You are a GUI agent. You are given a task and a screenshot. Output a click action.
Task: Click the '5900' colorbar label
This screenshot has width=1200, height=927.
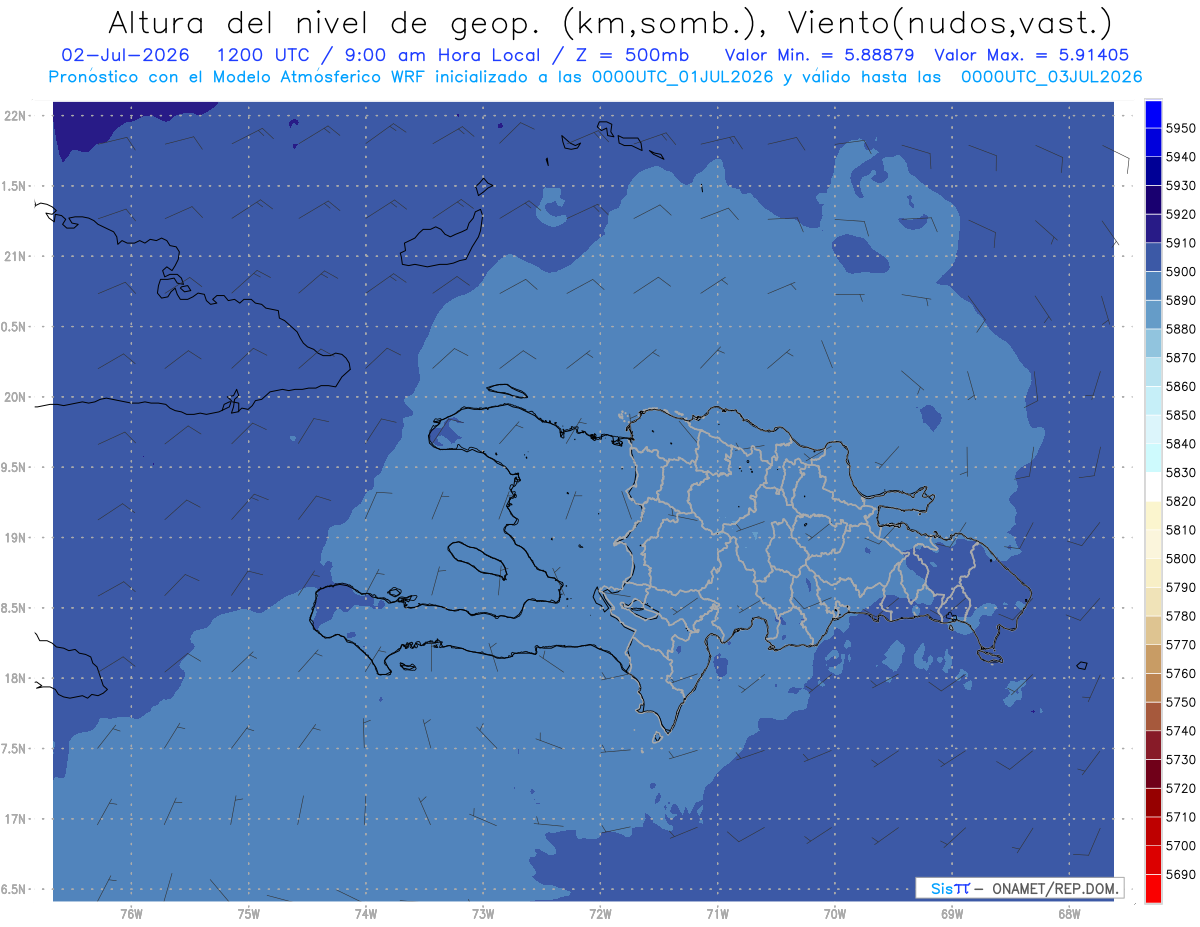pyautogui.click(x=1180, y=272)
